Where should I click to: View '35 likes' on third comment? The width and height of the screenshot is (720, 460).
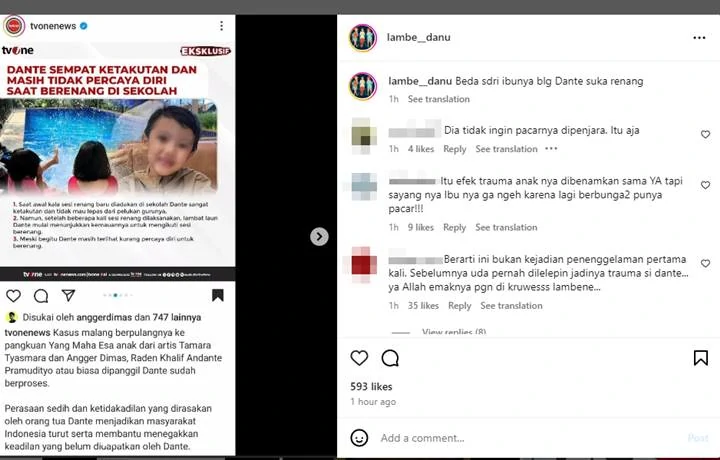pos(423,306)
